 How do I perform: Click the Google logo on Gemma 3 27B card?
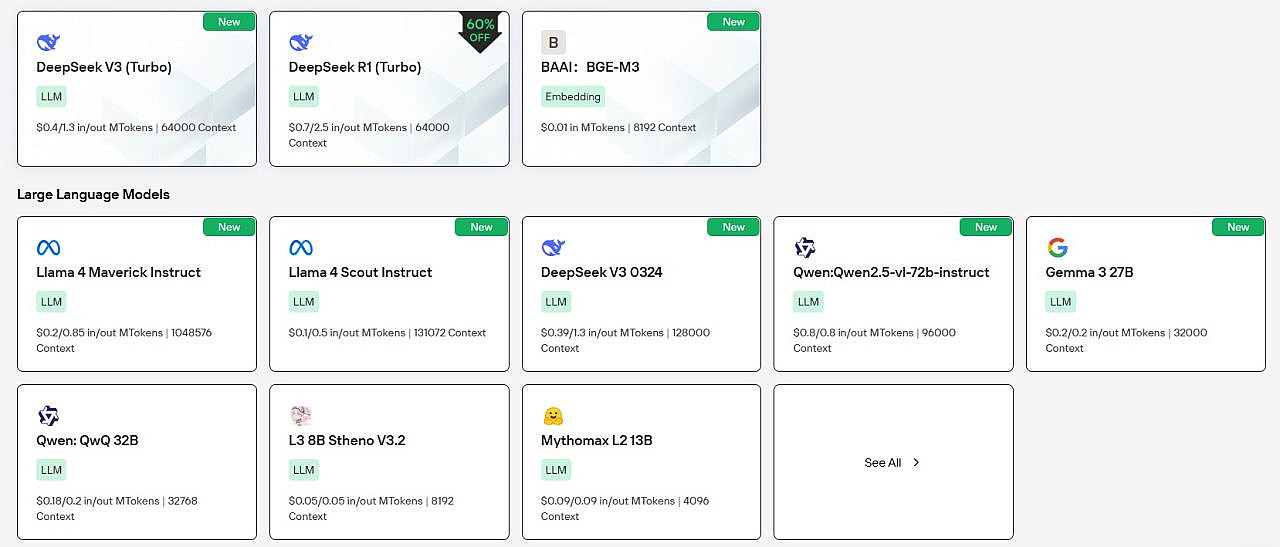(1057, 247)
